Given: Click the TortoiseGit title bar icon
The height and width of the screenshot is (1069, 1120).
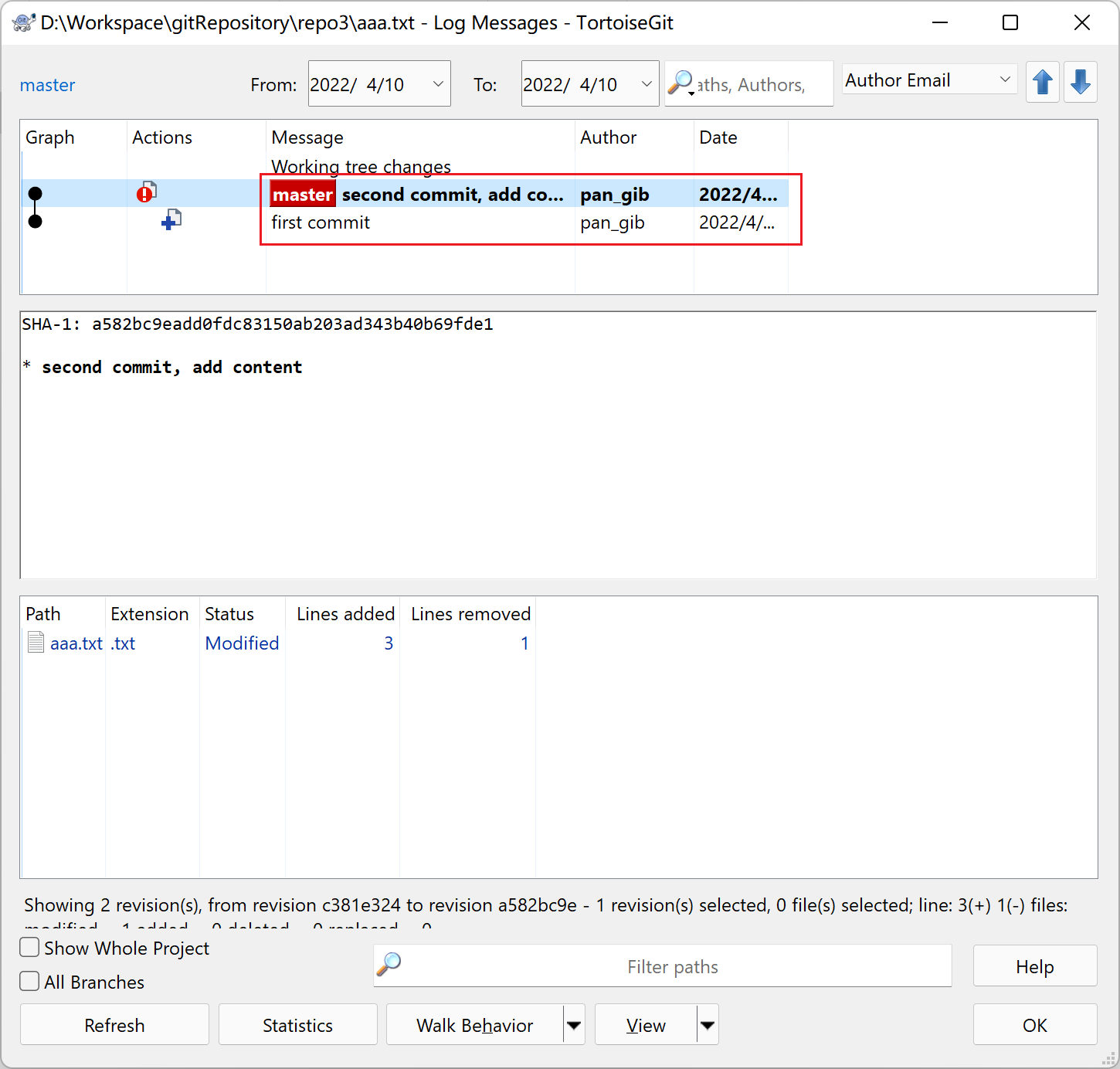Looking at the screenshot, I should tap(23, 22).
